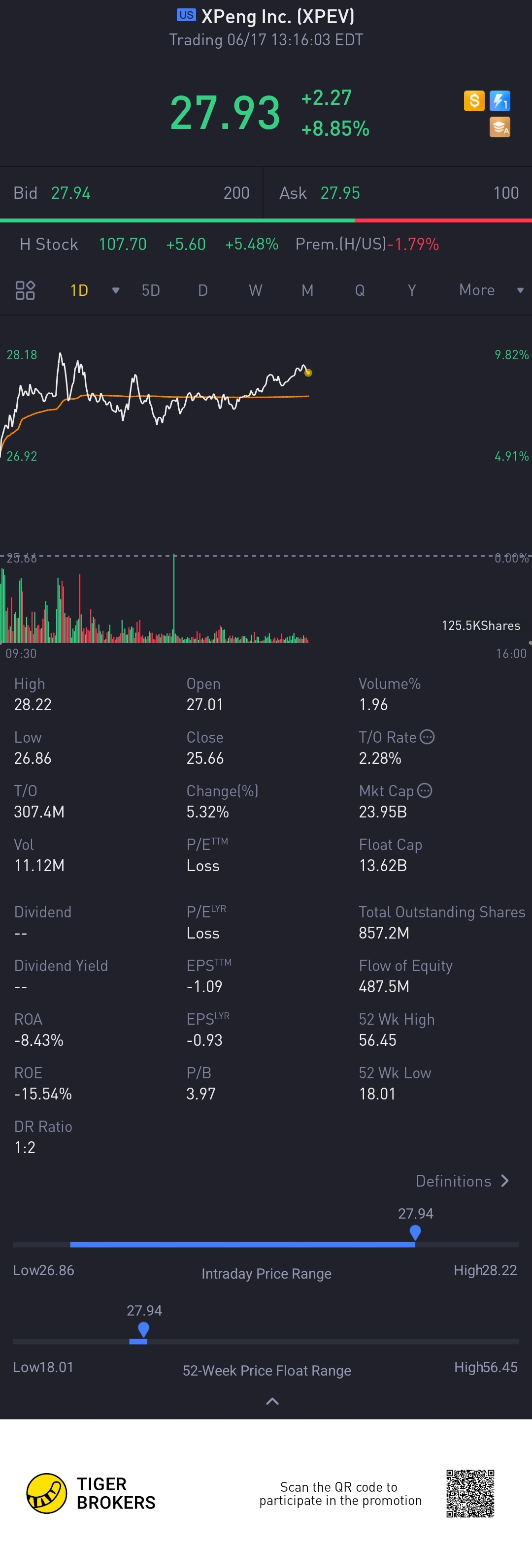Tap the large 27.93 current price
Screen dimensions: 532x1568
coord(225,113)
